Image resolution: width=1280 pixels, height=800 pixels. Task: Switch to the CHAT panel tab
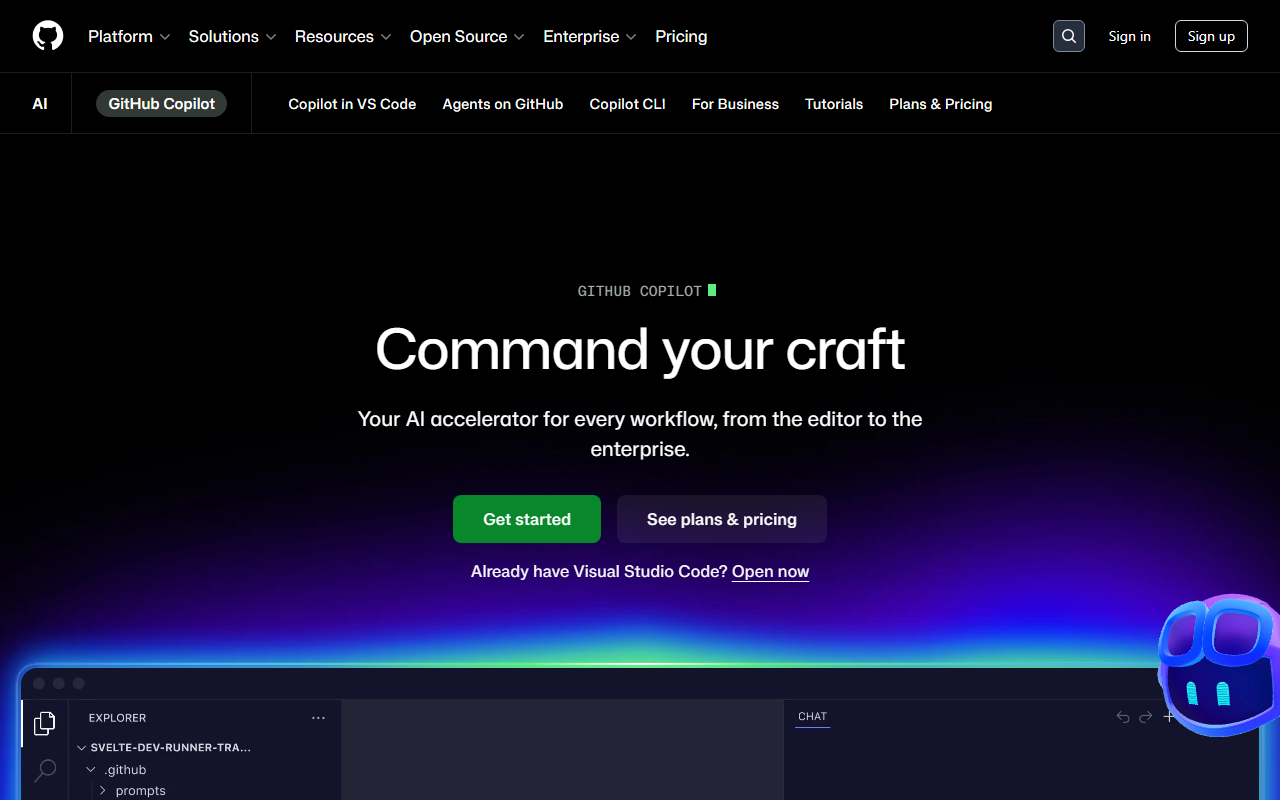[812, 717]
